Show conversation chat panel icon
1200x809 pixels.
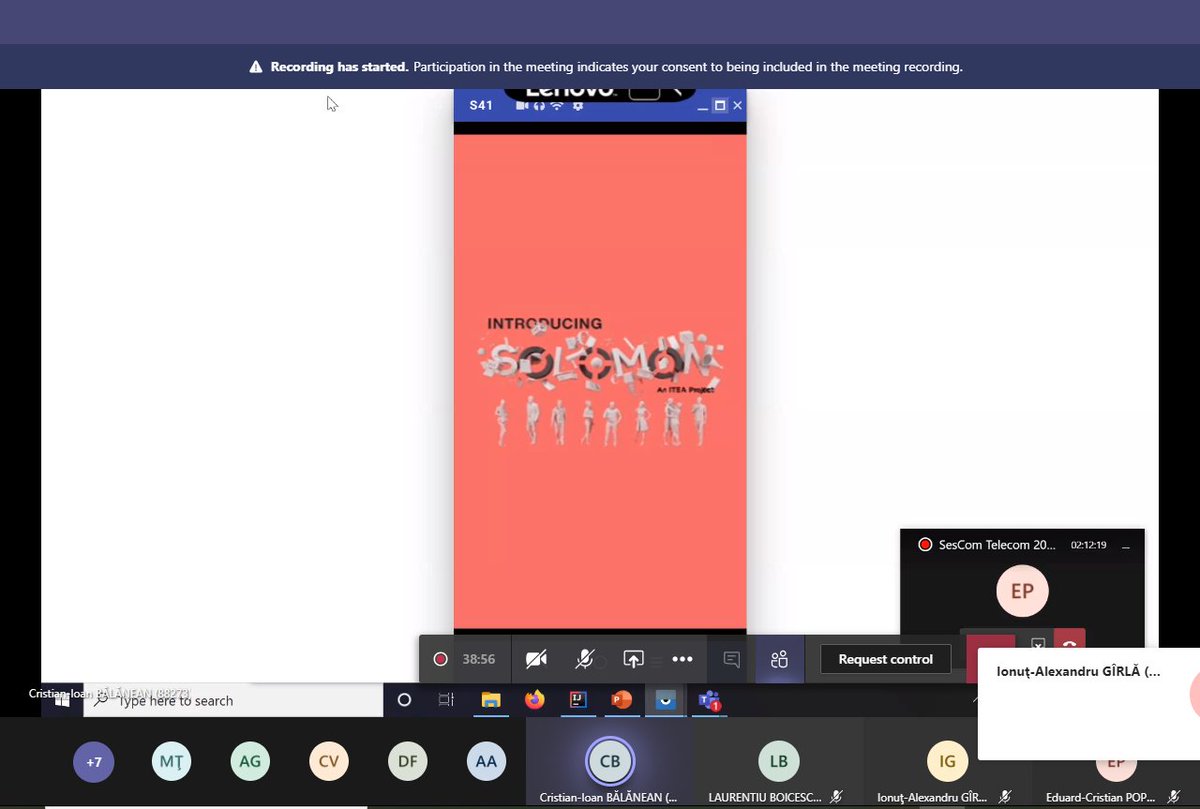pyautogui.click(x=731, y=659)
